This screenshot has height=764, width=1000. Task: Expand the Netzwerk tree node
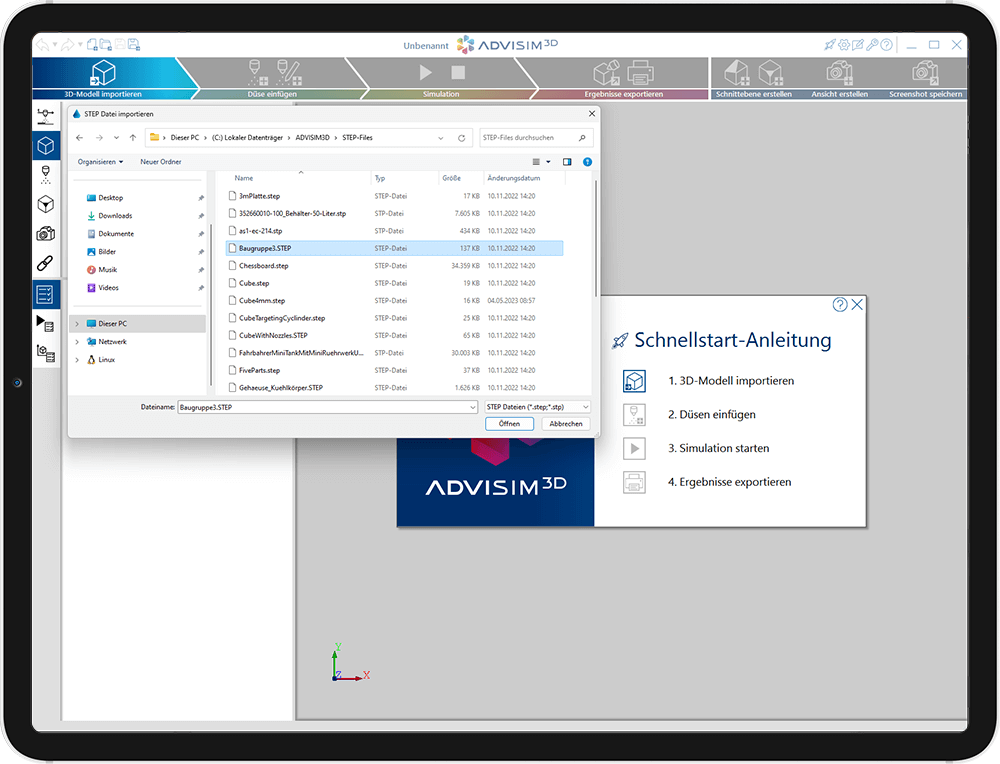(77, 342)
